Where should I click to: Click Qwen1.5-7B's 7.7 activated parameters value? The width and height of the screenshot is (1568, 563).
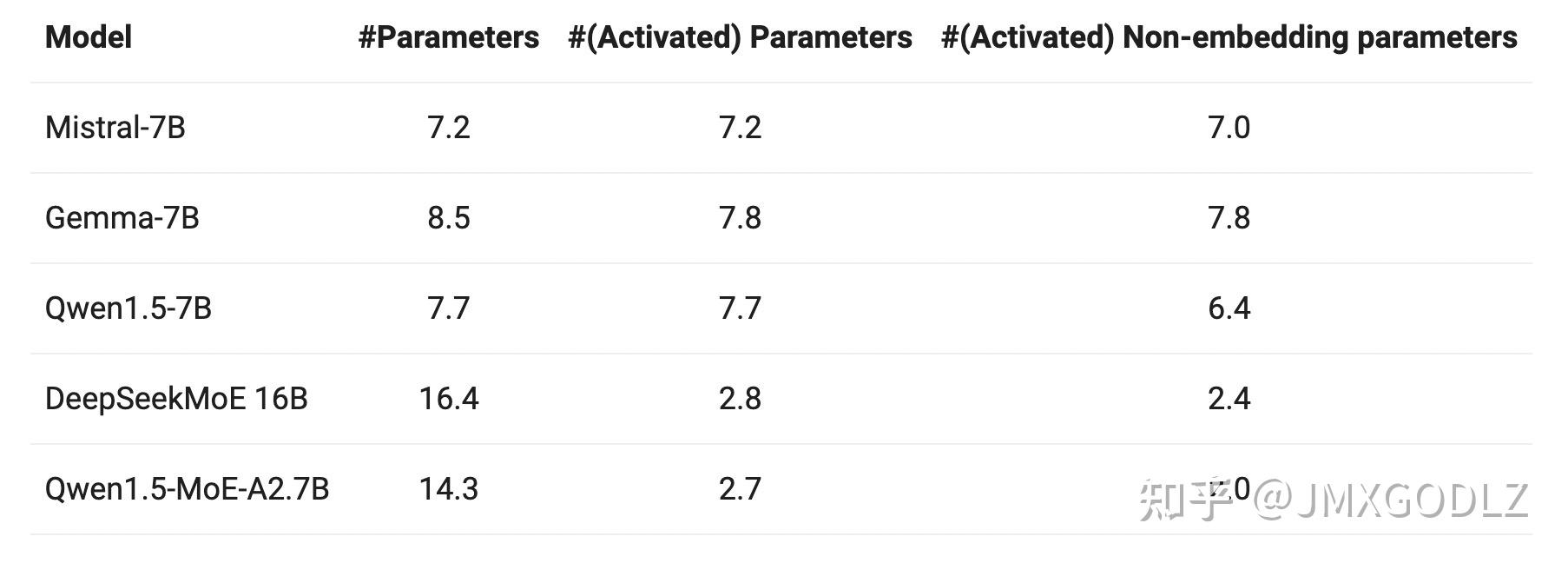[x=740, y=308]
